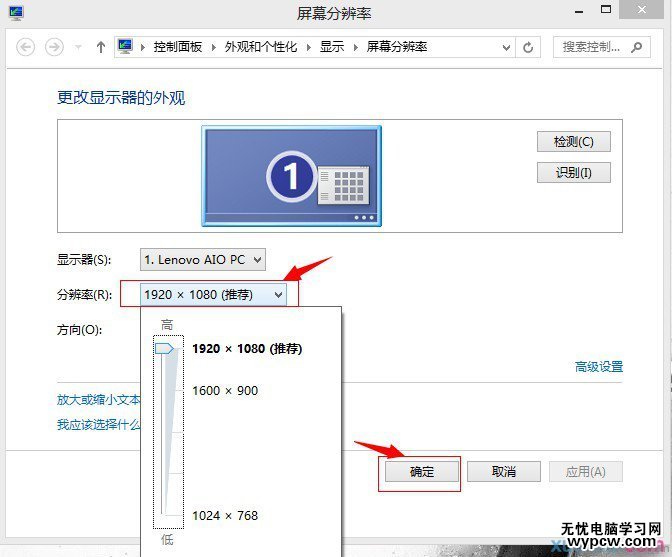Open address bar history dropdown

[x=506, y=47]
